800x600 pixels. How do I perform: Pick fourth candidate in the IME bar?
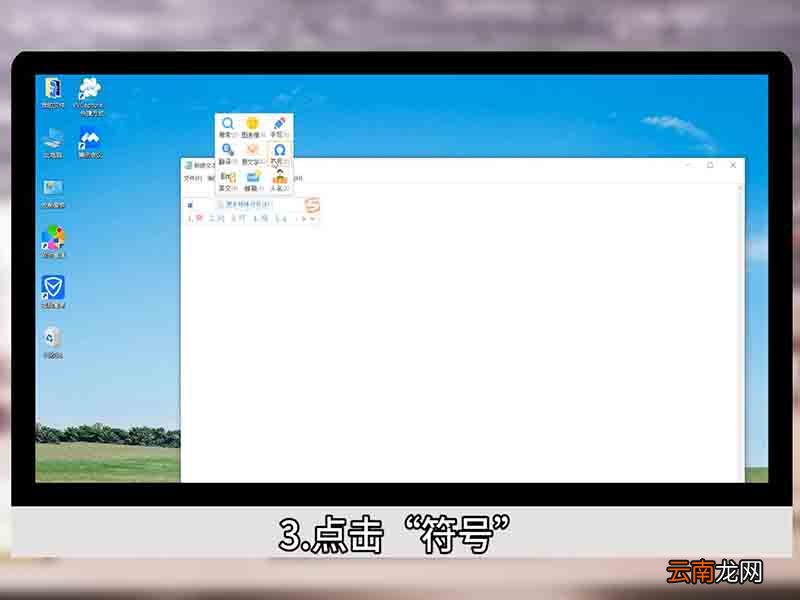click(x=260, y=218)
